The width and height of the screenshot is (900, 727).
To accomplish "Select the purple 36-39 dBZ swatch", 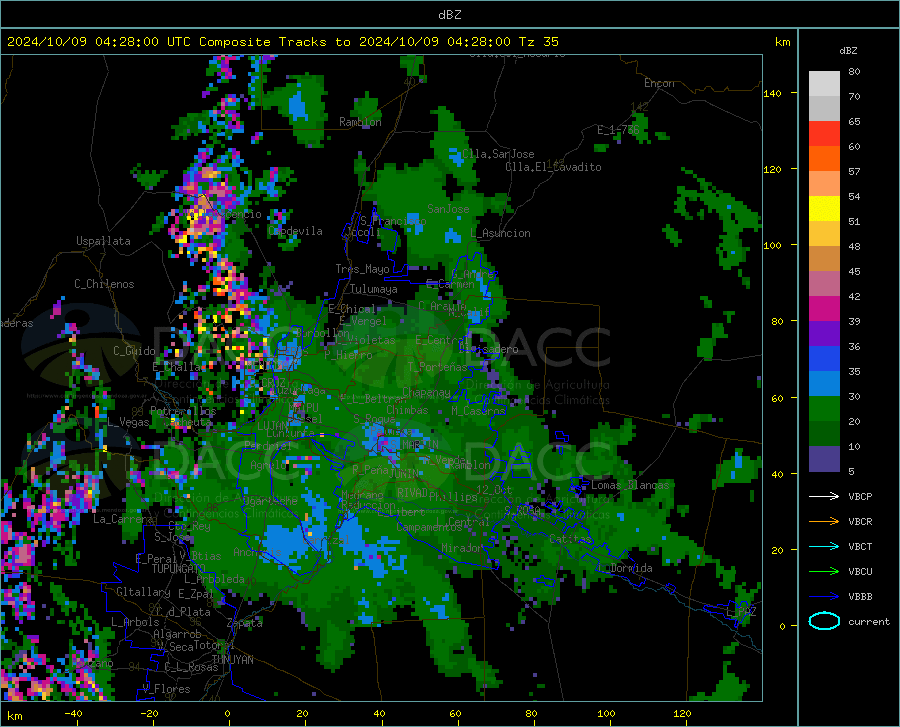I will (x=824, y=333).
